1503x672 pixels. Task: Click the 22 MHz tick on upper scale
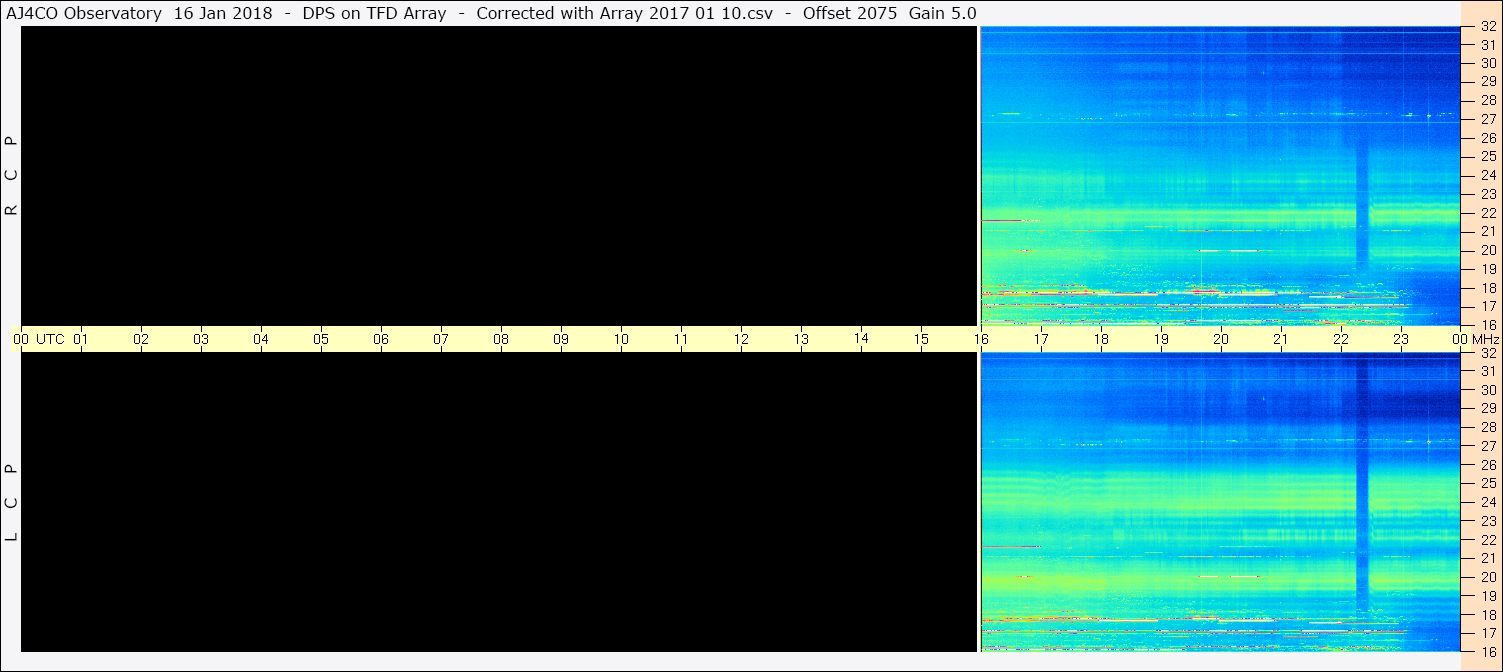[1488, 213]
